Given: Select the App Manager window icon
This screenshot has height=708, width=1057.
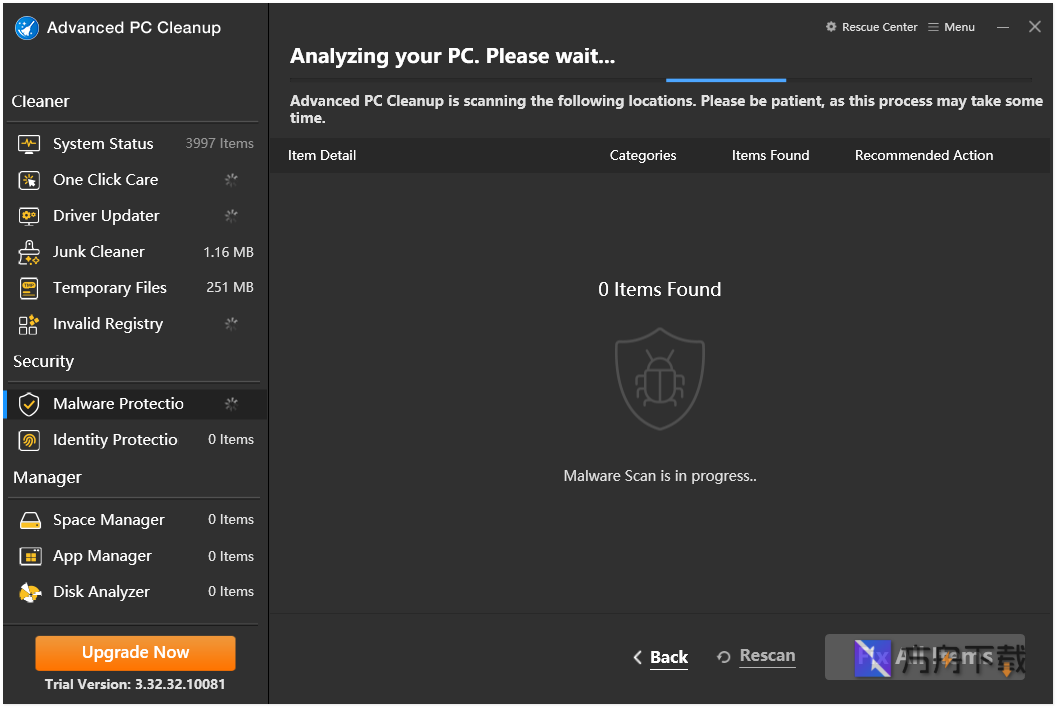Looking at the screenshot, I should point(30,556).
